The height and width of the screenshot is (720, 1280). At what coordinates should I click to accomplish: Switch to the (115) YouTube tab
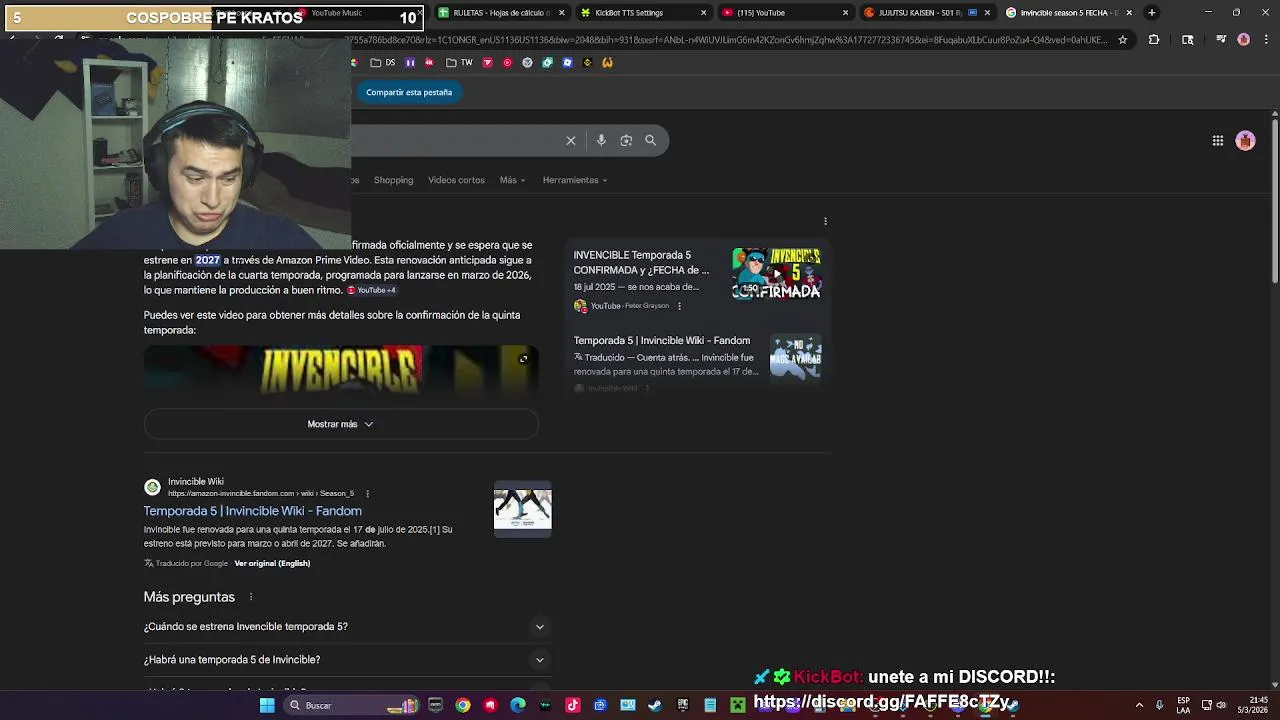785,13
